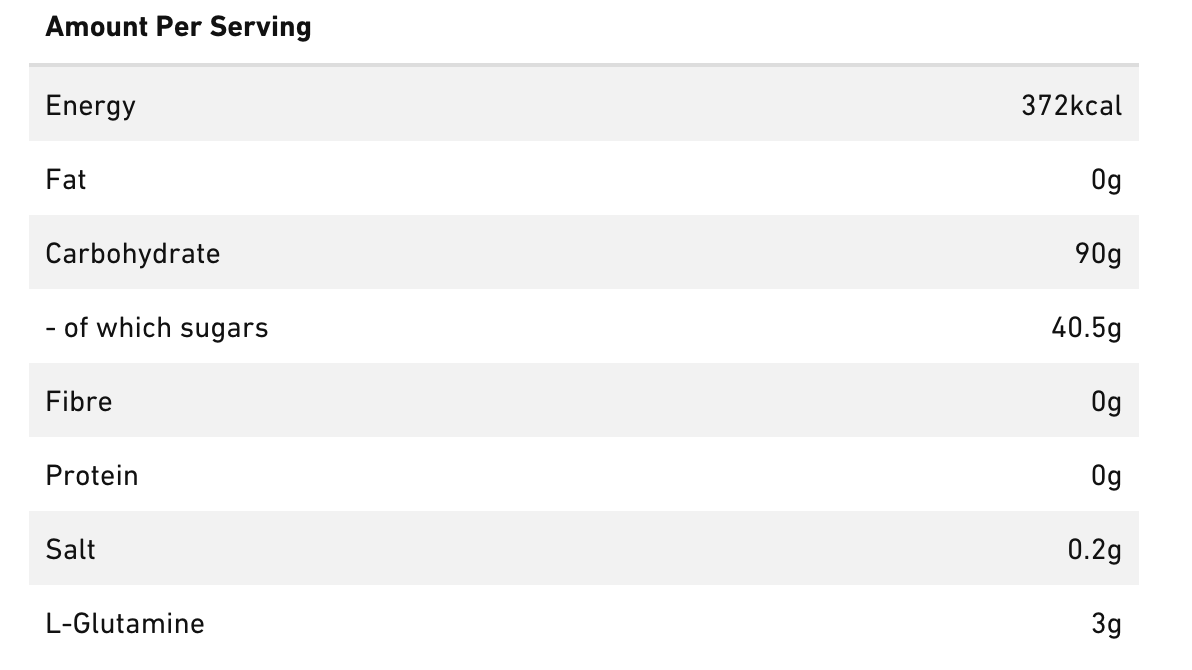Click the 372kcal energy value
1192x670 pixels.
[1071, 106]
